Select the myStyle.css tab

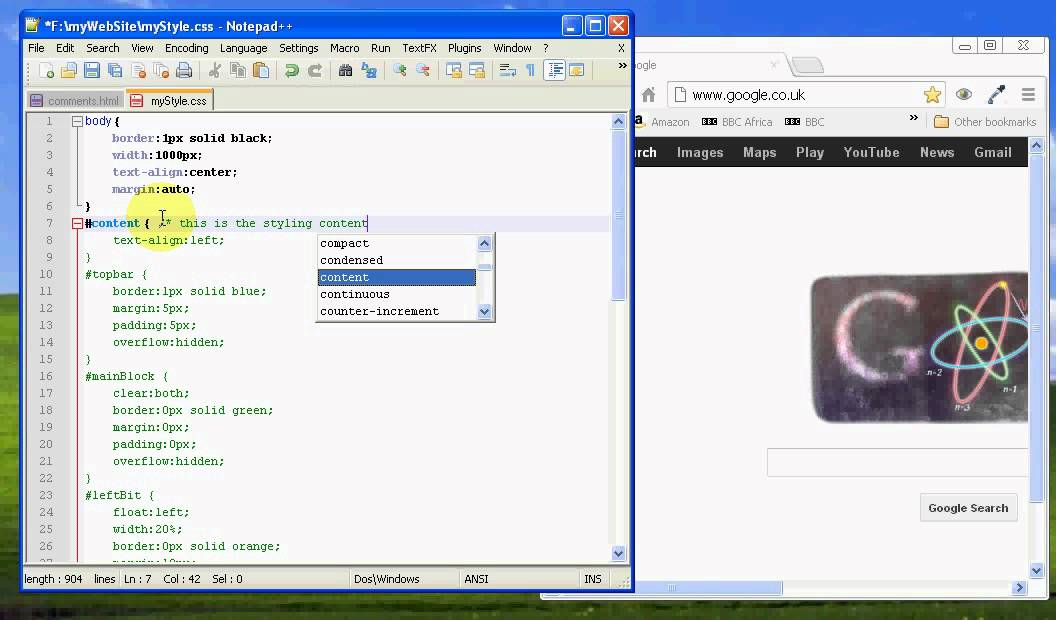pos(170,100)
